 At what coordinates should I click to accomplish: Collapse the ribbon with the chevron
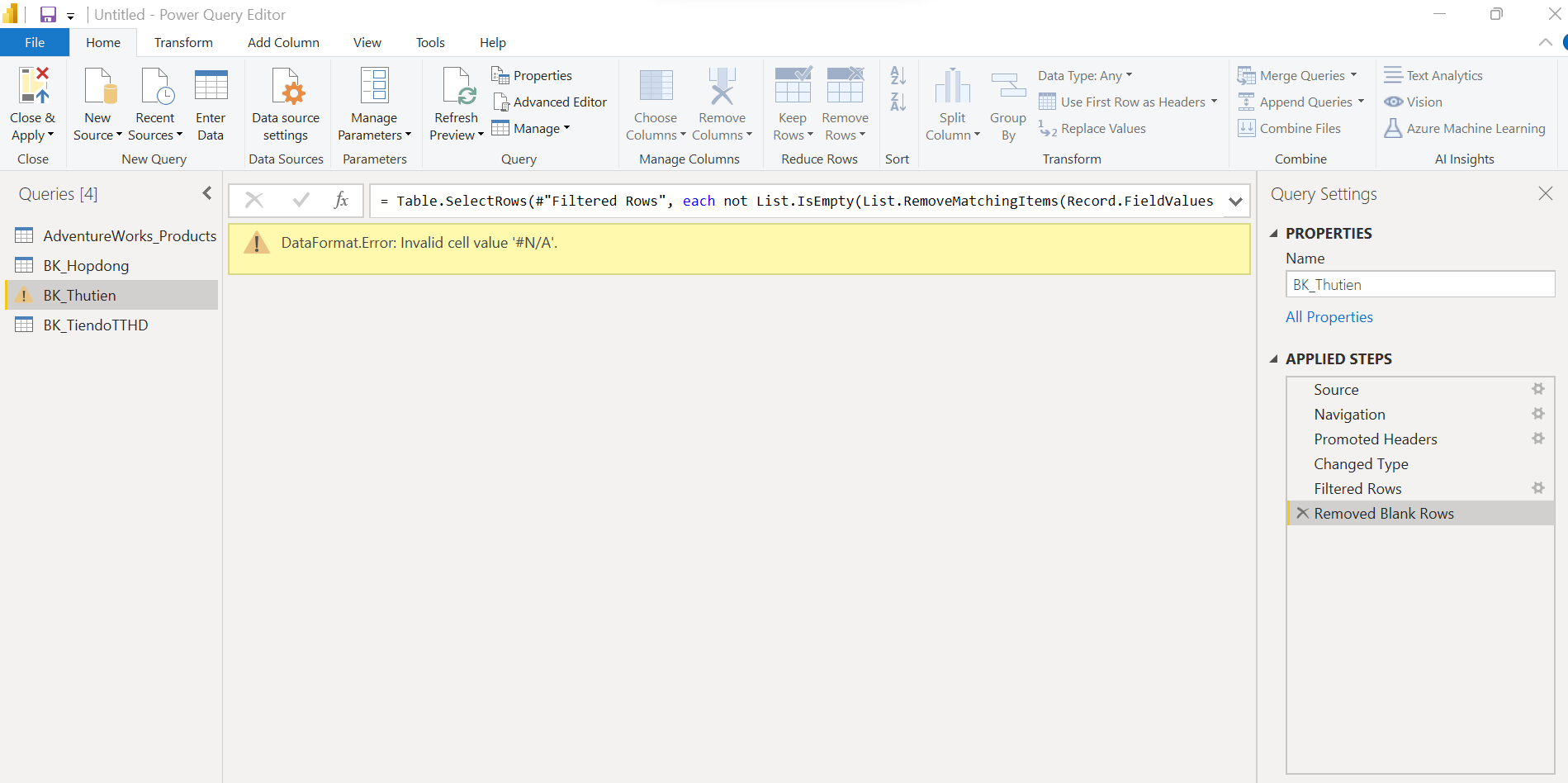click(x=1545, y=42)
